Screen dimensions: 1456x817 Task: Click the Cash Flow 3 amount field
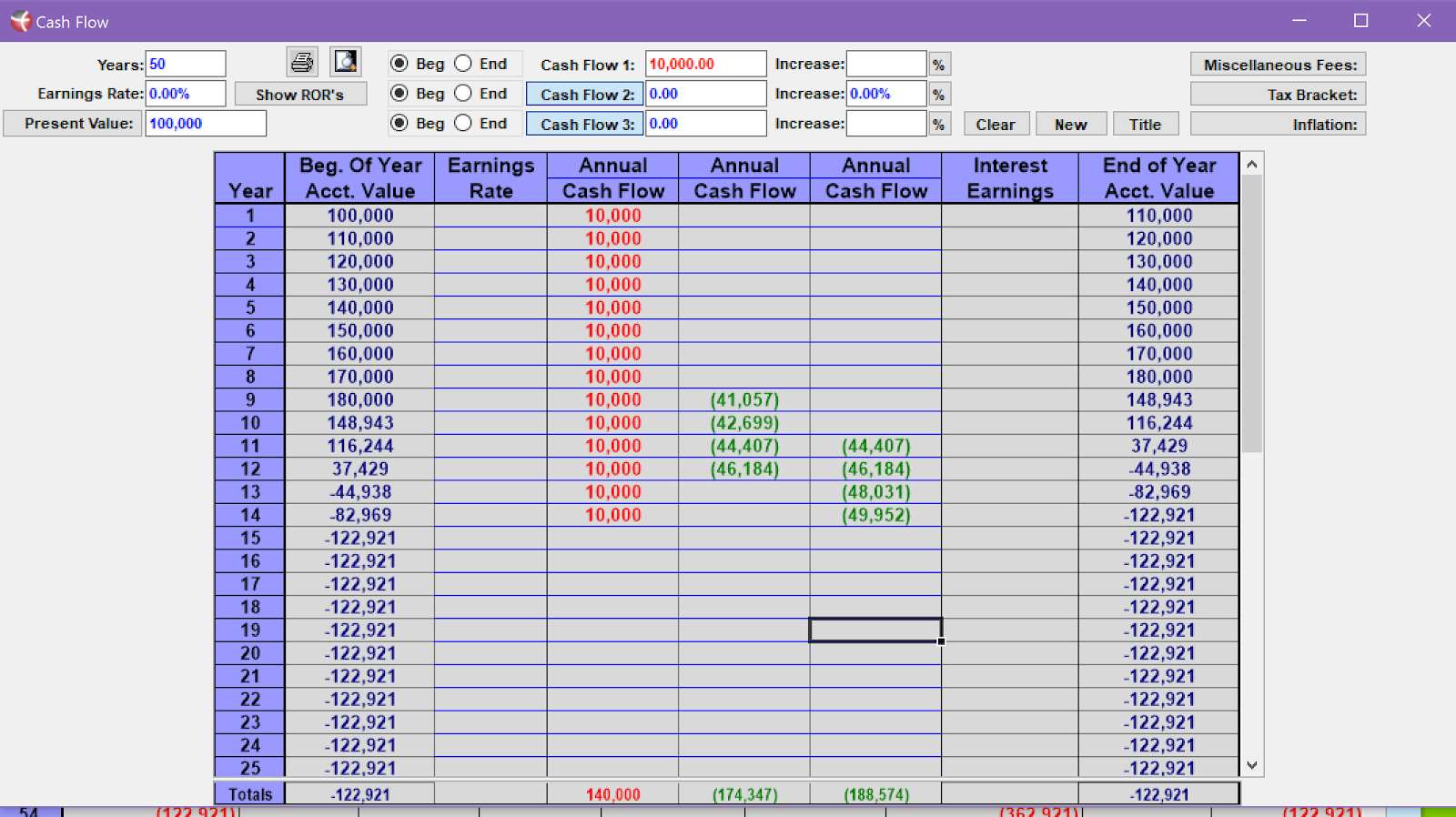[x=706, y=124]
